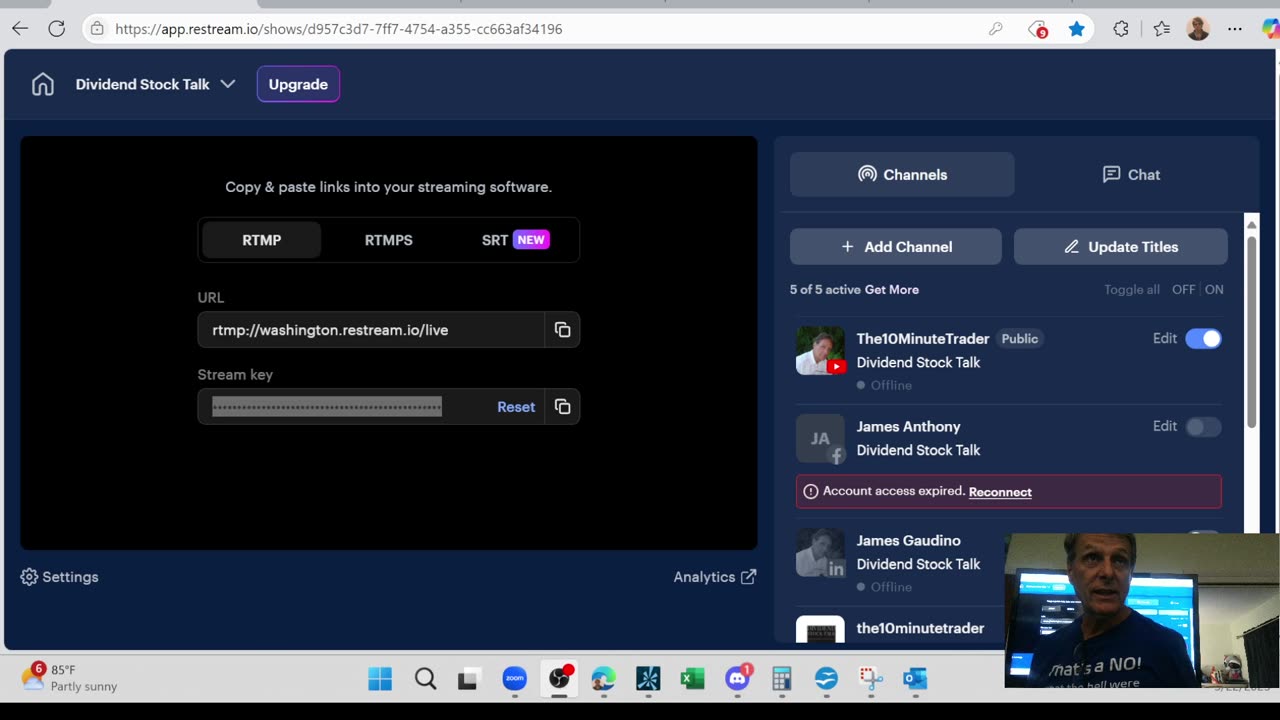Viewport: 1280px width, 720px height.
Task: Click the browser back arrow
Action: point(20,29)
